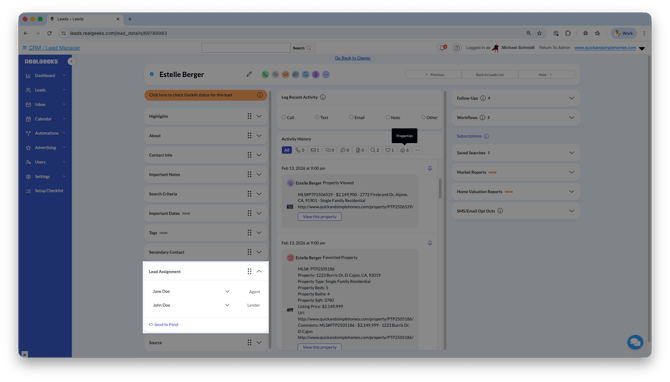Click the info icon next to SMS/Email Opt Outs

point(500,211)
